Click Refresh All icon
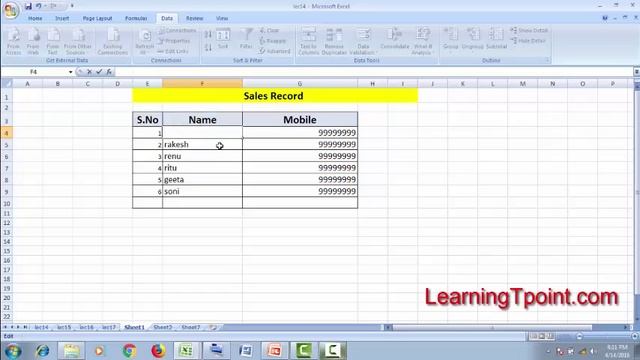This screenshot has width=640, height=360. coord(144,37)
